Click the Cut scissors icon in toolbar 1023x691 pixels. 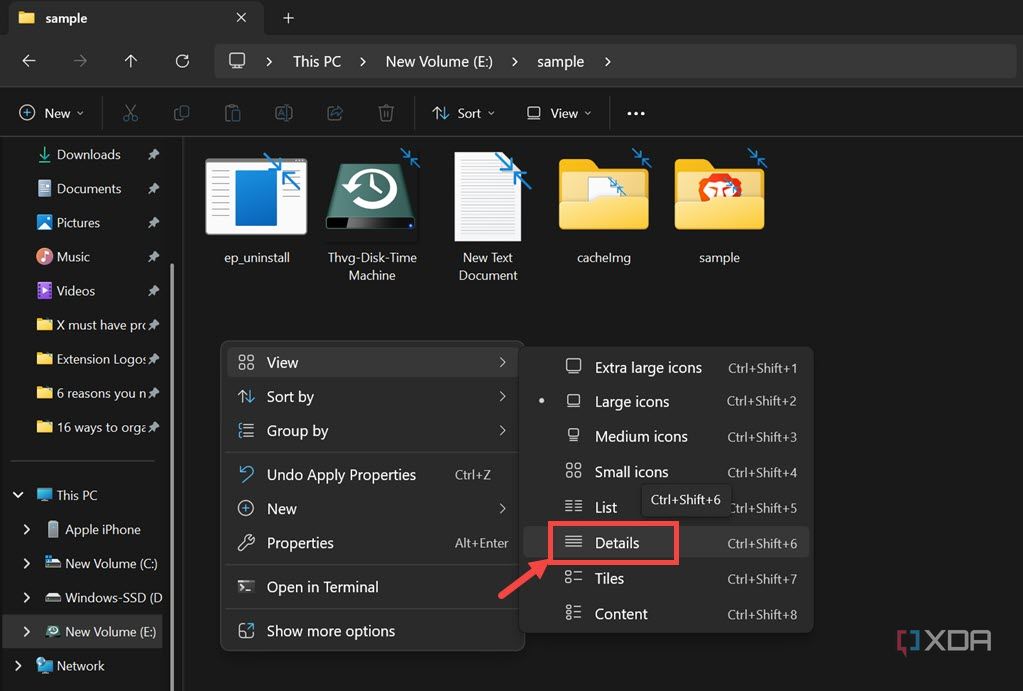[130, 114]
